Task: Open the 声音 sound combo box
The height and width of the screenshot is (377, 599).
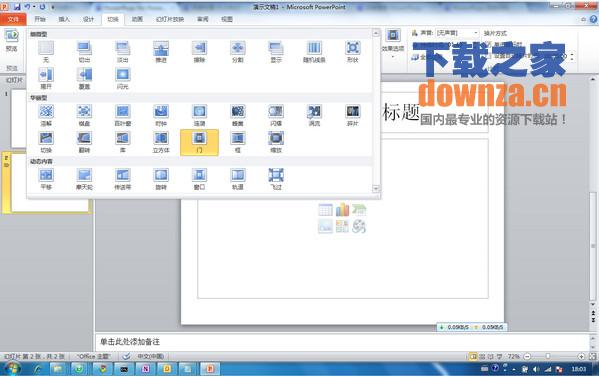Action: point(458,33)
